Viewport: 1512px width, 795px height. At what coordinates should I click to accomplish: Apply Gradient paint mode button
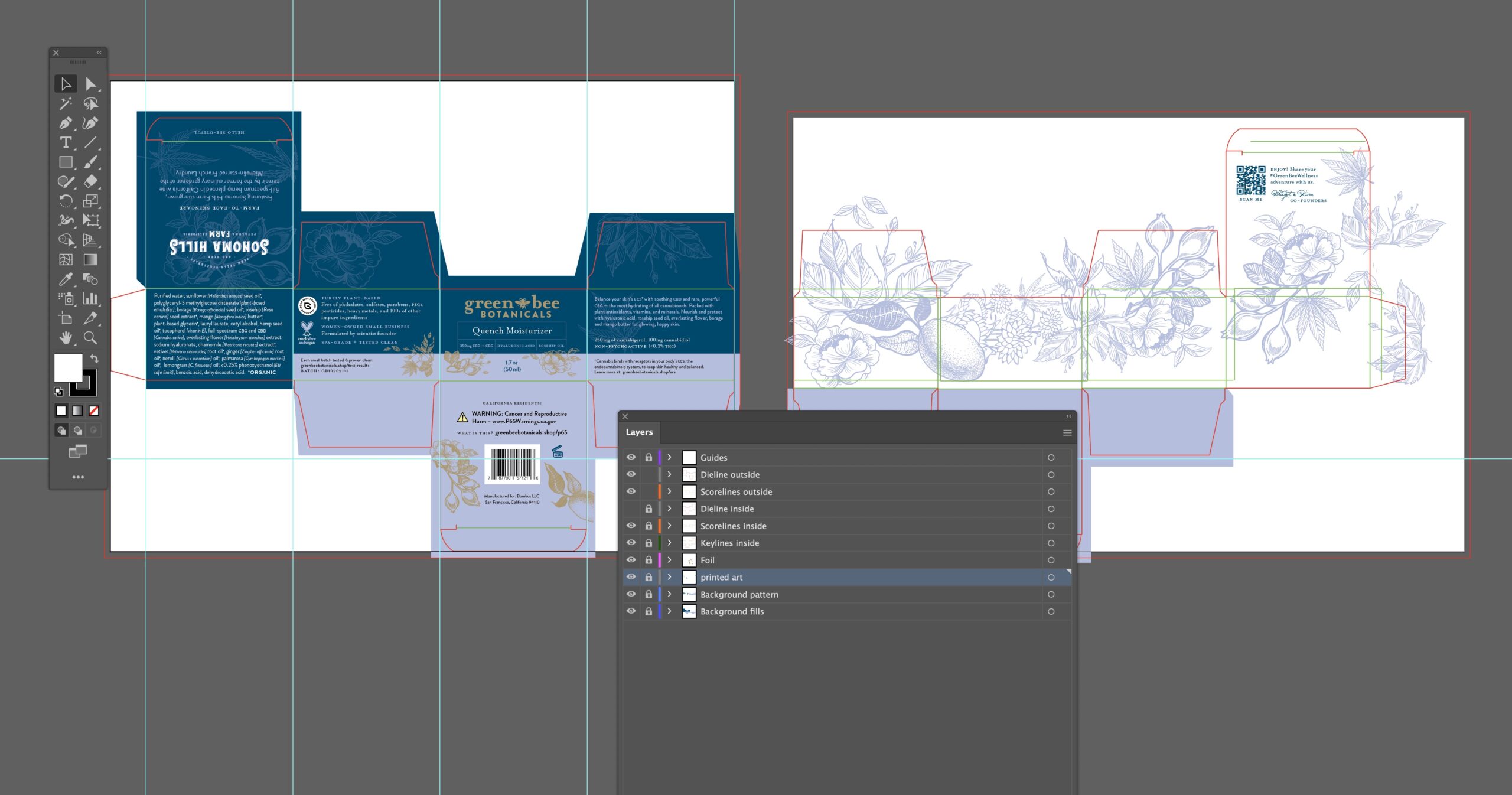coord(77,410)
